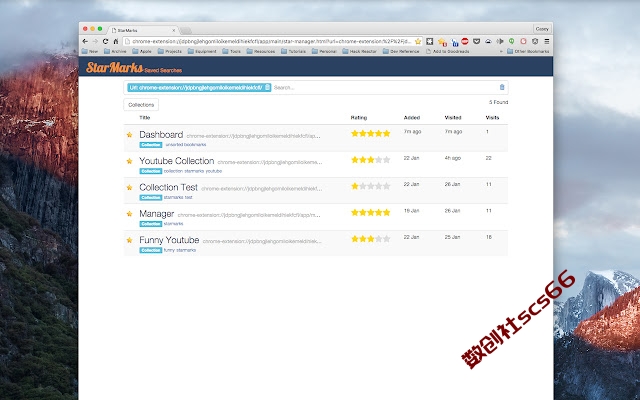Select the StarMarks browser tab
This screenshot has width=640, height=400.
143,30
